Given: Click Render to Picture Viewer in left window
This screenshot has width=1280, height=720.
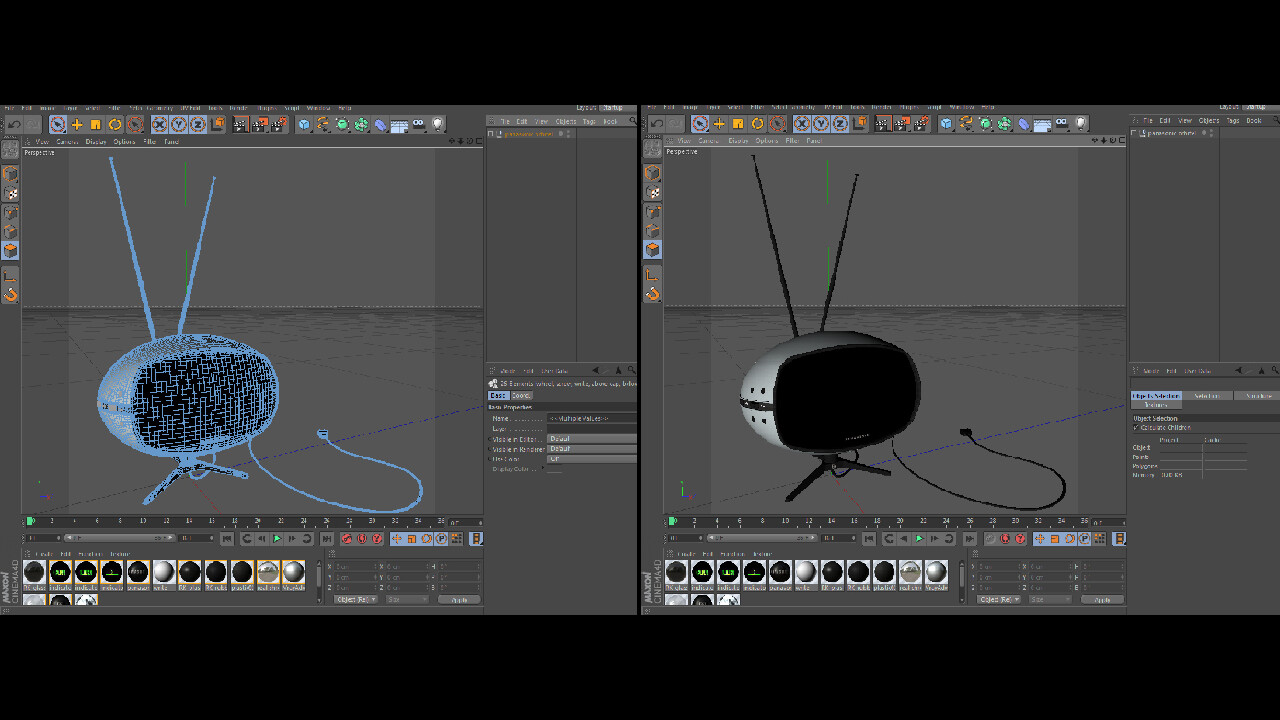Looking at the screenshot, I should tap(259, 124).
